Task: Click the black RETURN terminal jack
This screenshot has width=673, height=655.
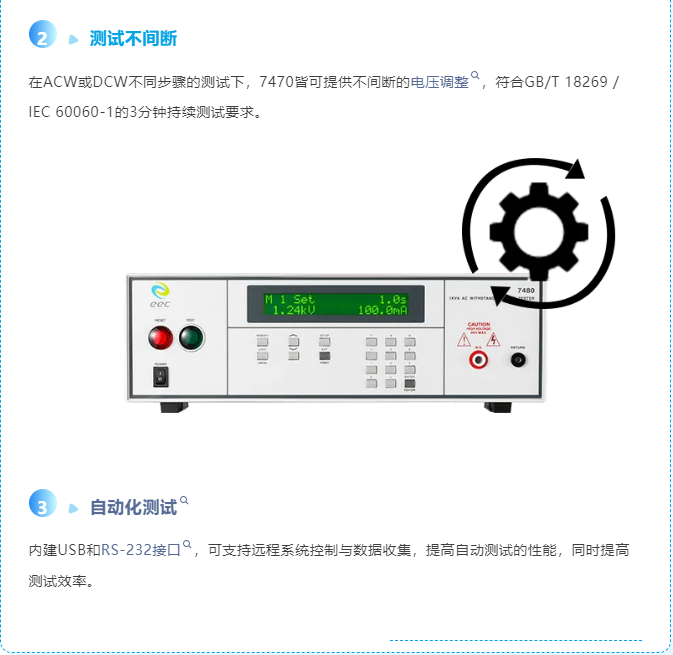Action: pos(518,359)
